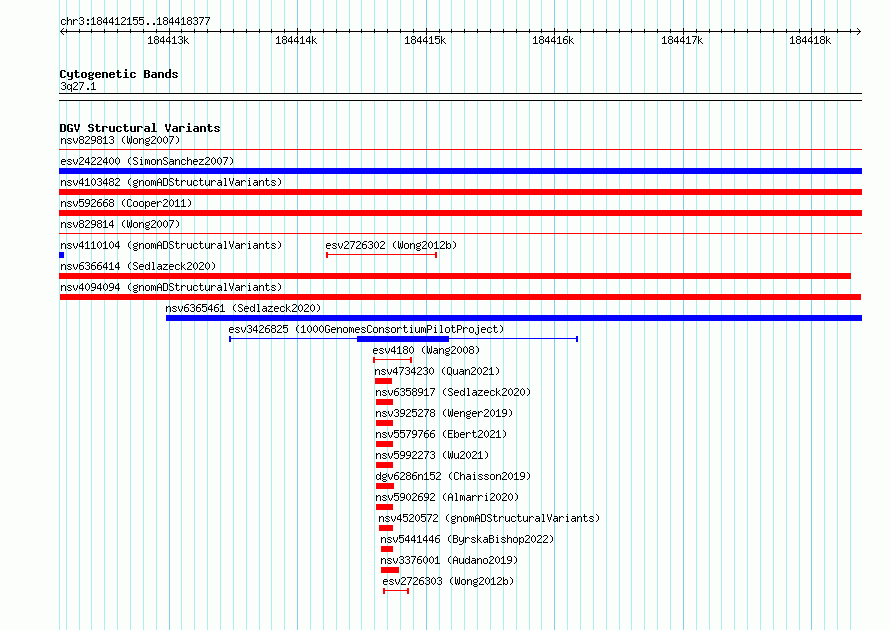Select the nsv5992273 red variant block
890x630 pixels.
[384, 465]
